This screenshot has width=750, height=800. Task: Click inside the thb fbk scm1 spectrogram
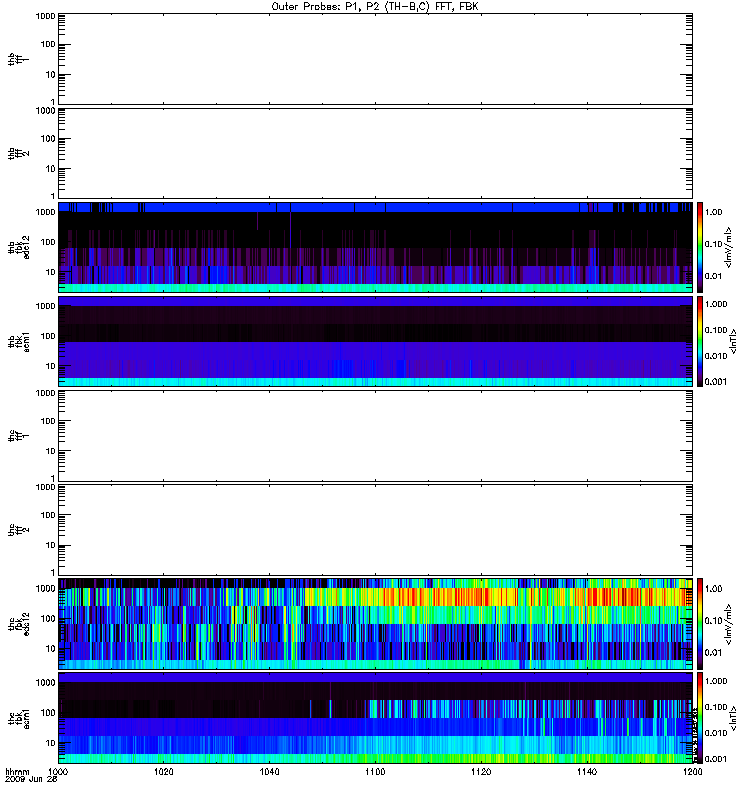tap(375, 341)
